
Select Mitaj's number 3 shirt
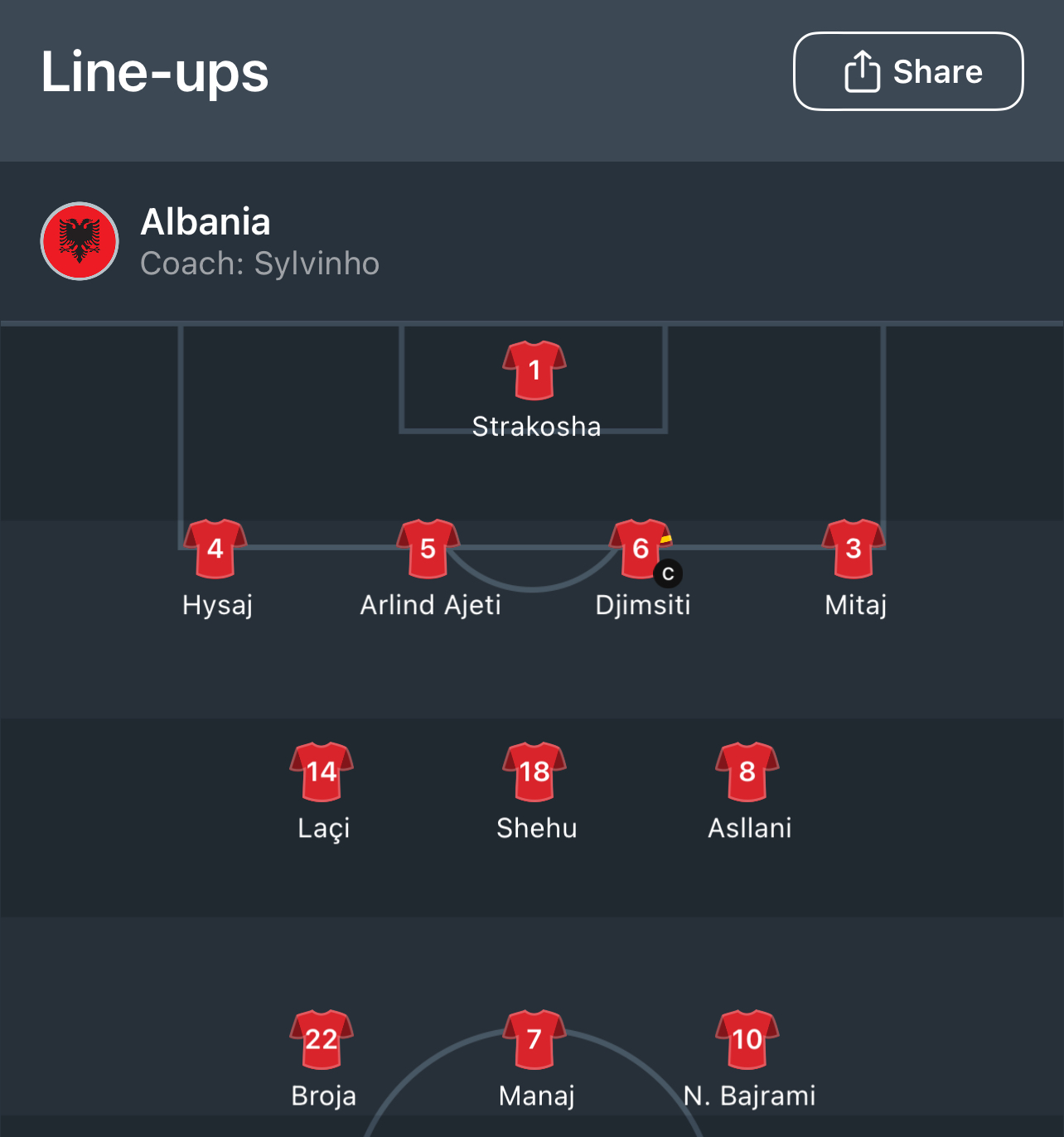854,548
